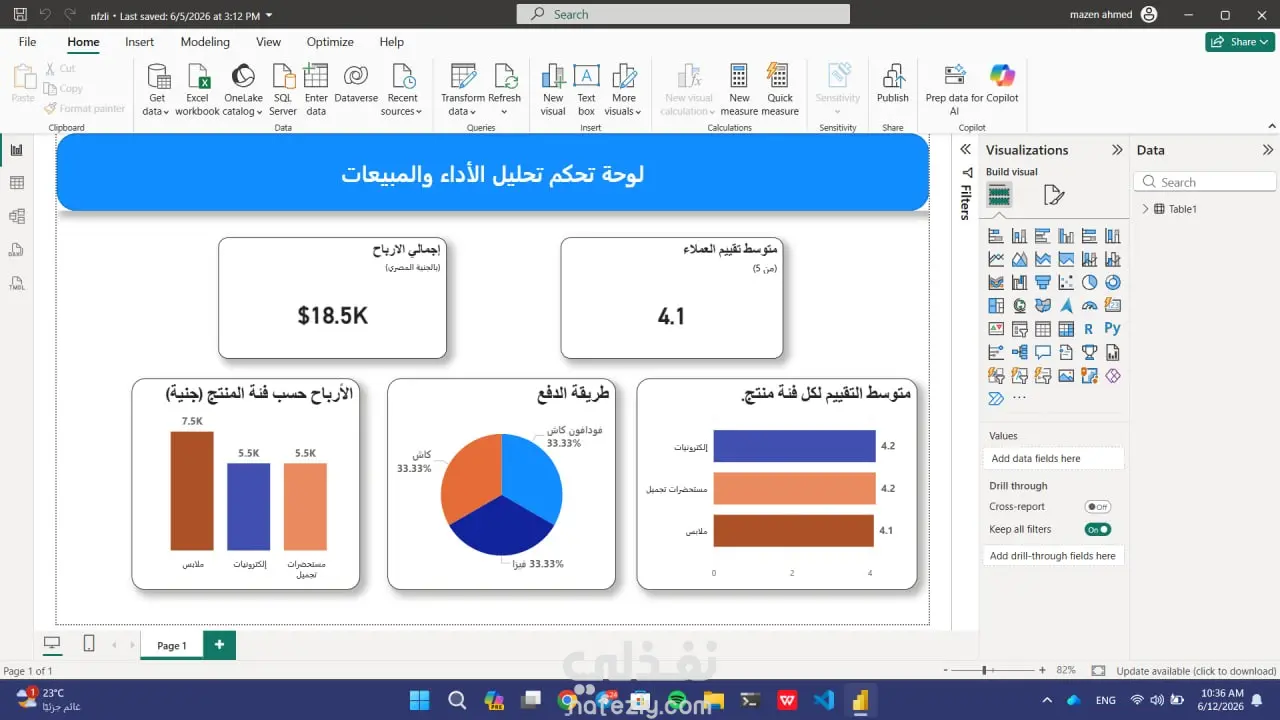Switch to the Modeling ribbon tab
The image size is (1280, 720).
[x=205, y=42]
